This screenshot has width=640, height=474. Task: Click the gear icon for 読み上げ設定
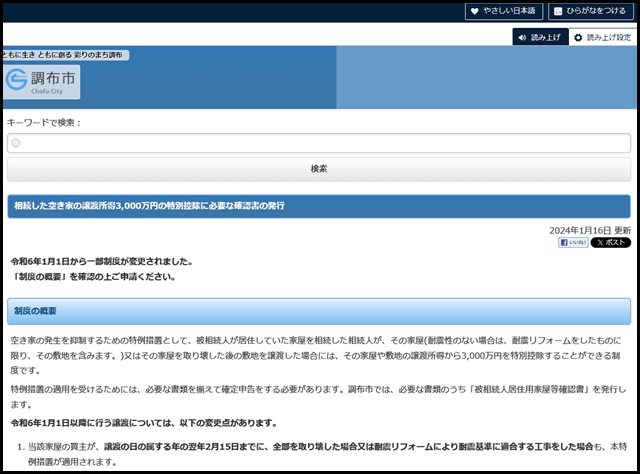click(x=578, y=38)
